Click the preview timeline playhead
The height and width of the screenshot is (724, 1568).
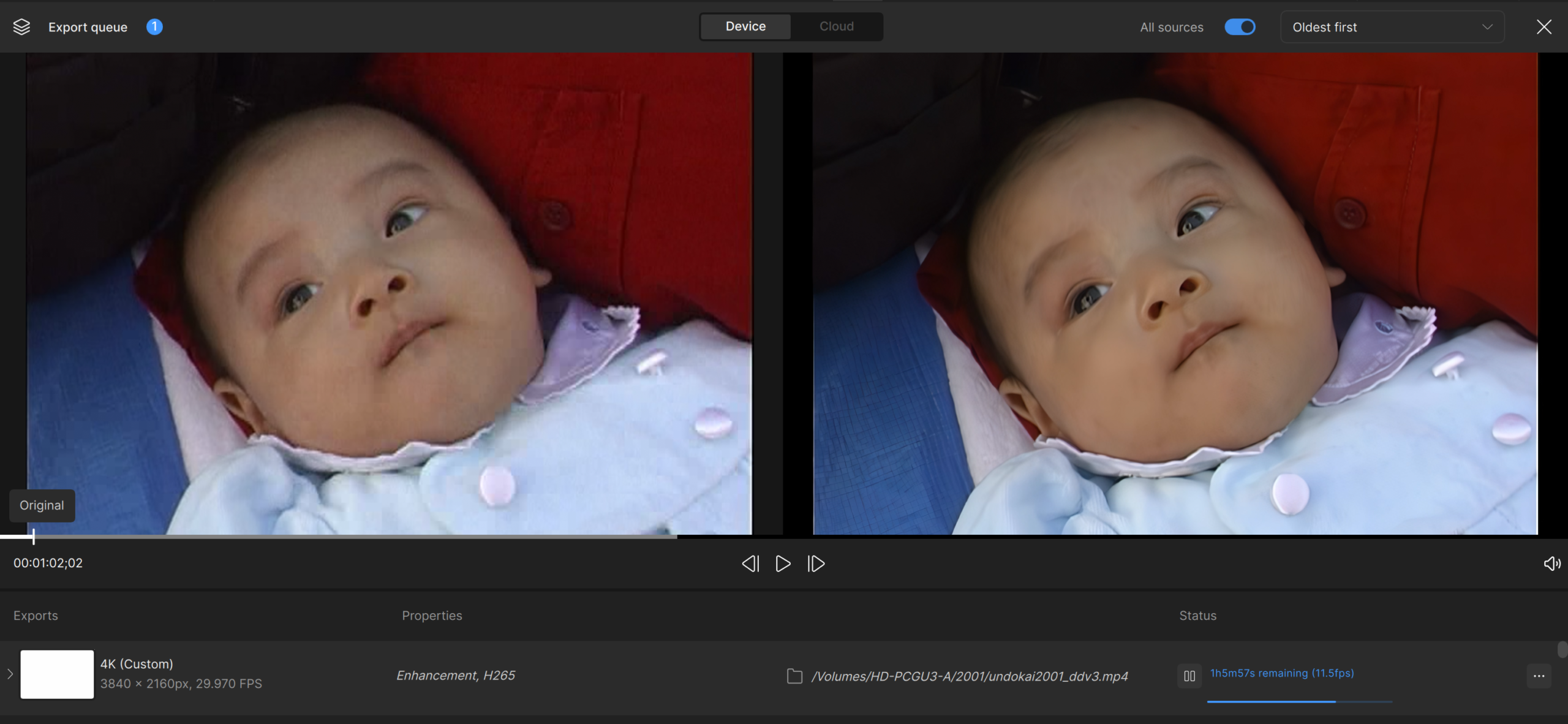[x=33, y=537]
